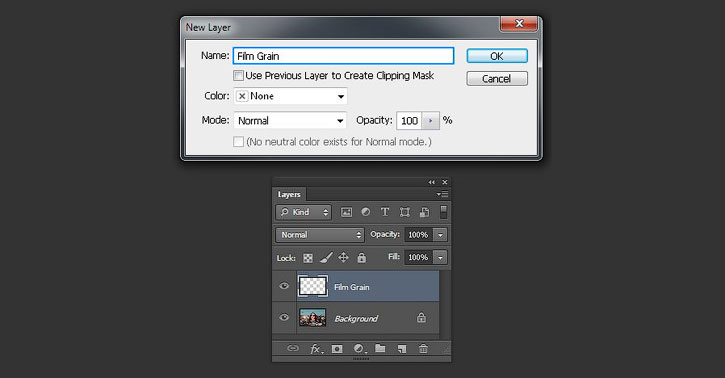
Task: Select the Layers panel tab
Action: coord(289,195)
